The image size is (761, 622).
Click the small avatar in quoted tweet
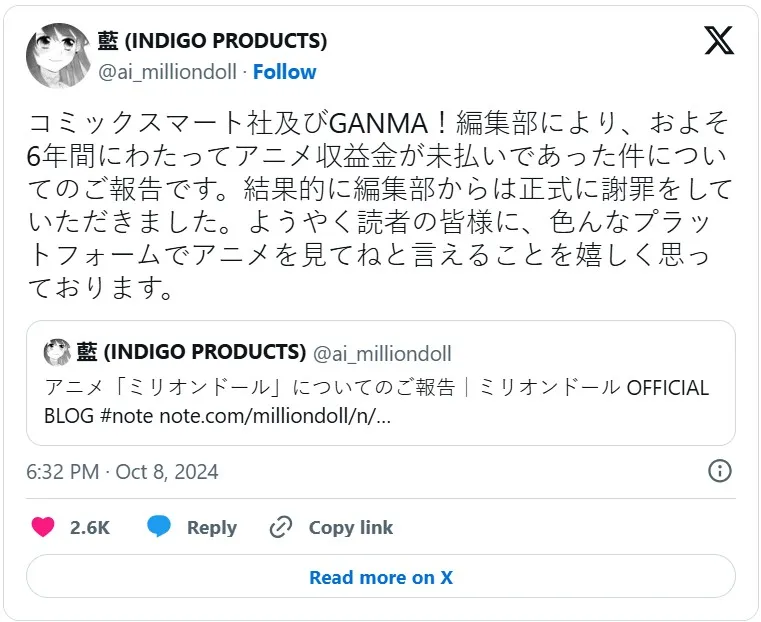tap(57, 352)
